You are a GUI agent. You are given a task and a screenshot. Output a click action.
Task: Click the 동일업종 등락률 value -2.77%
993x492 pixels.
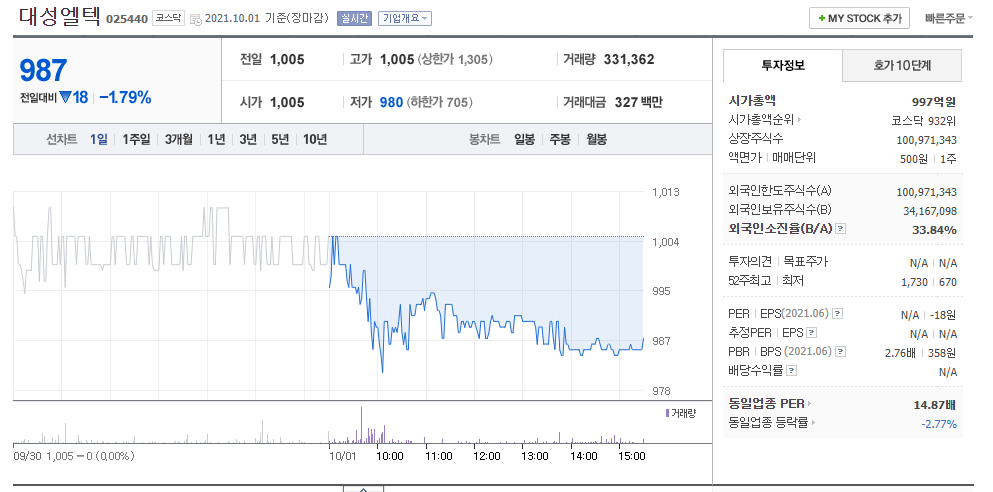tap(939, 424)
